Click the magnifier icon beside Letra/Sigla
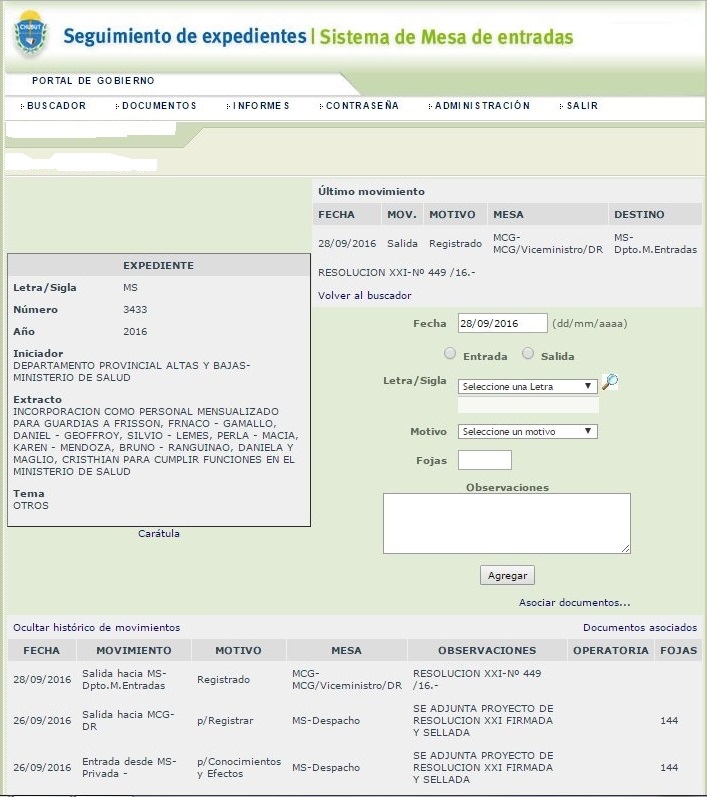This screenshot has width=707, height=797. [x=610, y=382]
